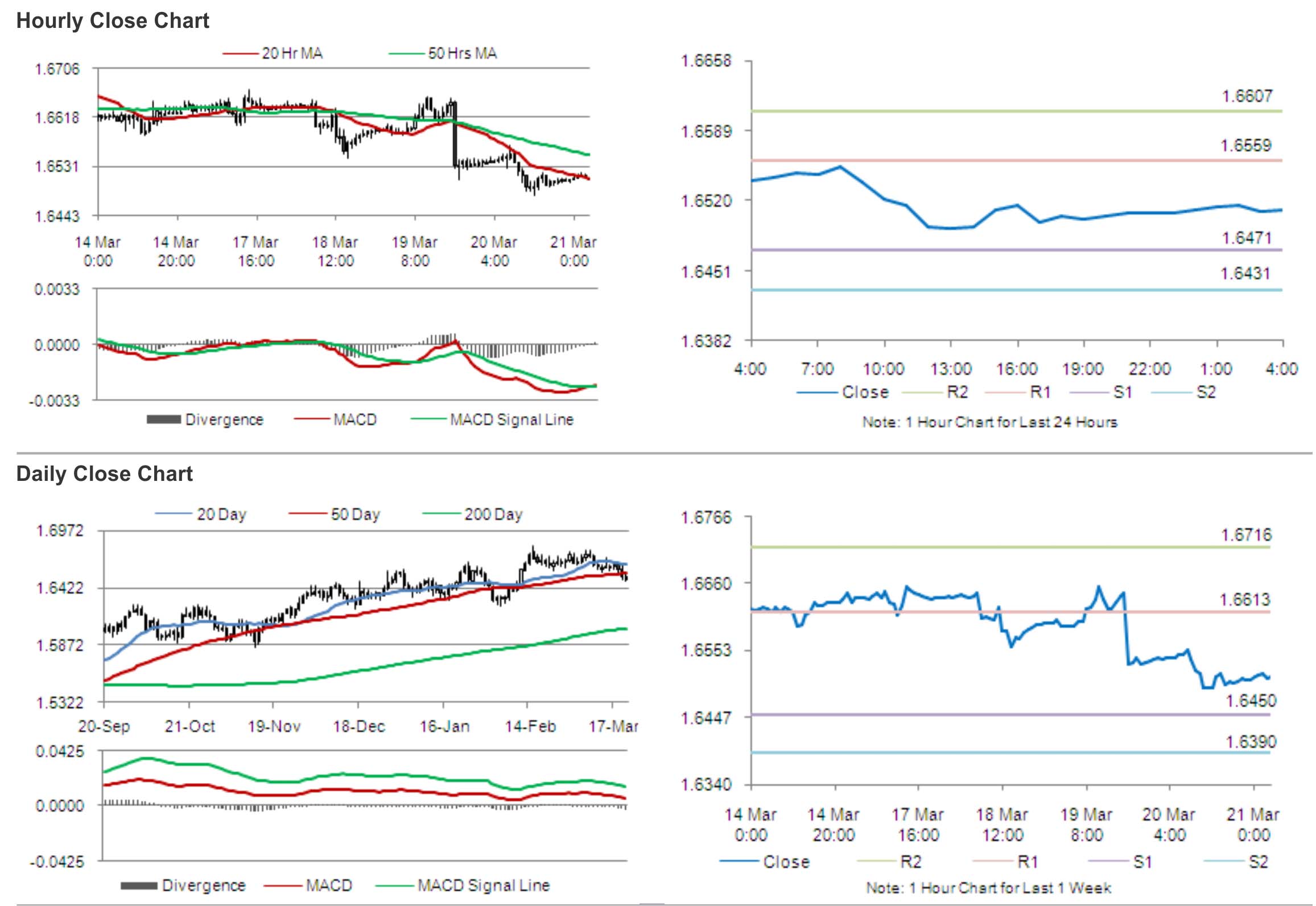Click the 'Hourly Close Chart' heading
The height and width of the screenshot is (906, 1316).
point(113,20)
